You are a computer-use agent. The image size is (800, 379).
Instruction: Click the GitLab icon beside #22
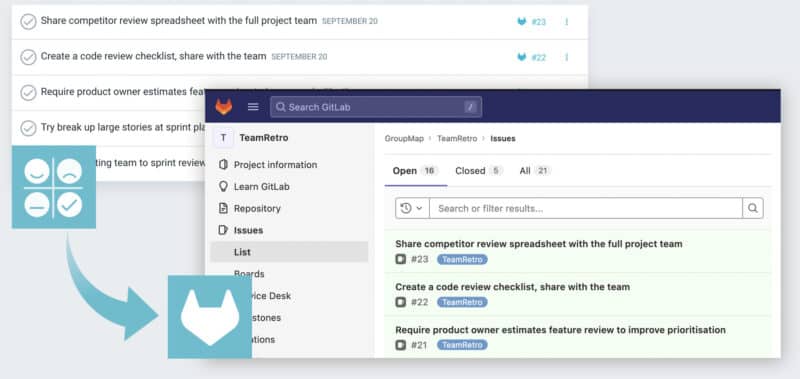click(521, 57)
